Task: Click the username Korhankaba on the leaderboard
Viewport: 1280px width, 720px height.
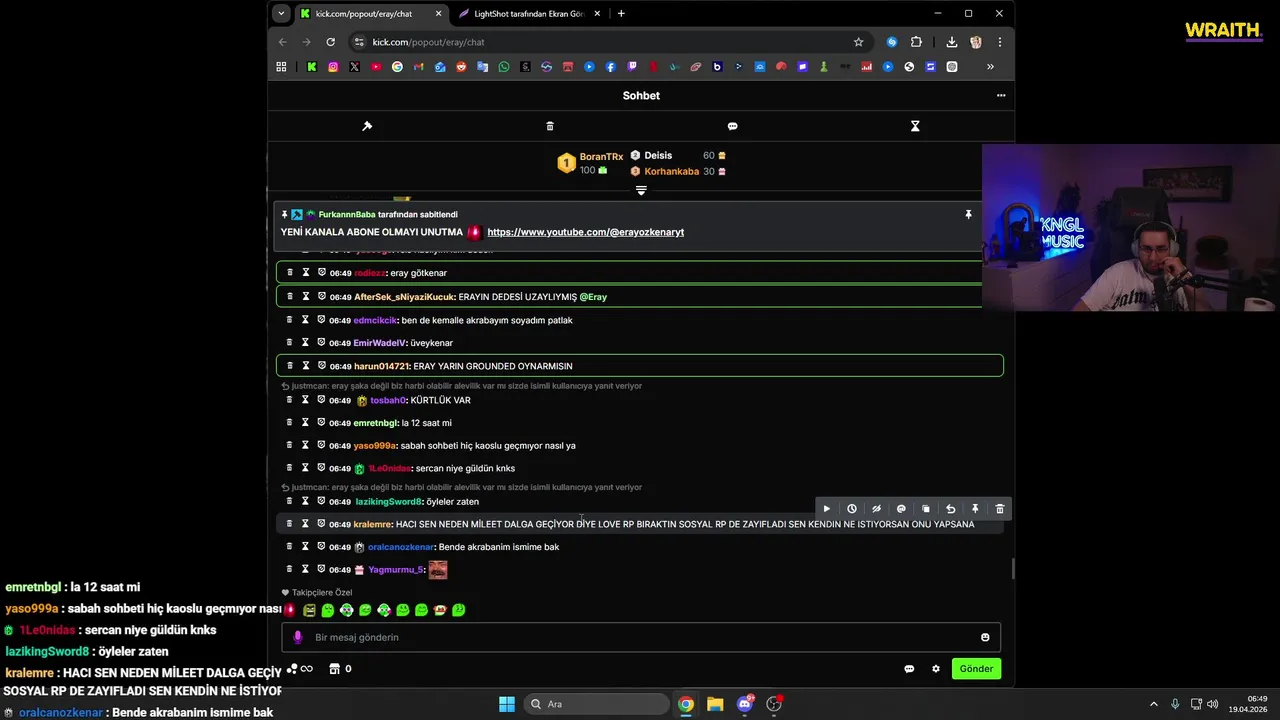Action: [671, 171]
